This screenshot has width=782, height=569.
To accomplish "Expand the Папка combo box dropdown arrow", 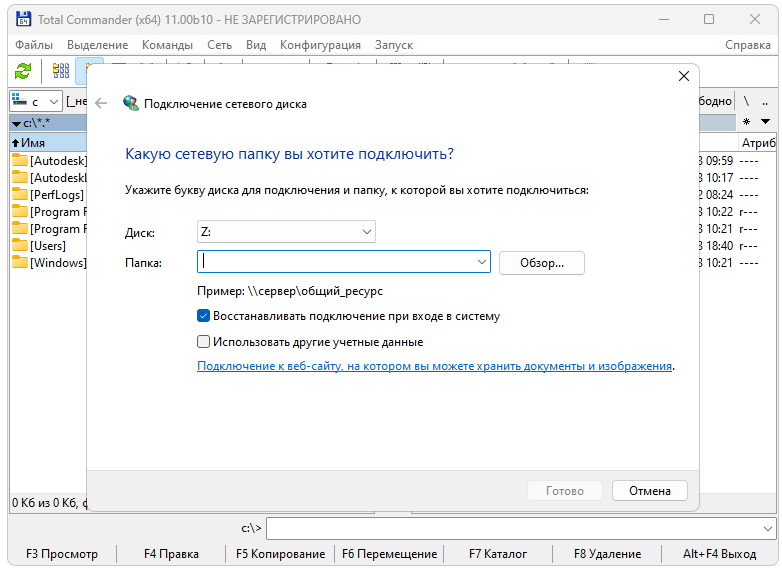I will [x=481, y=262].
